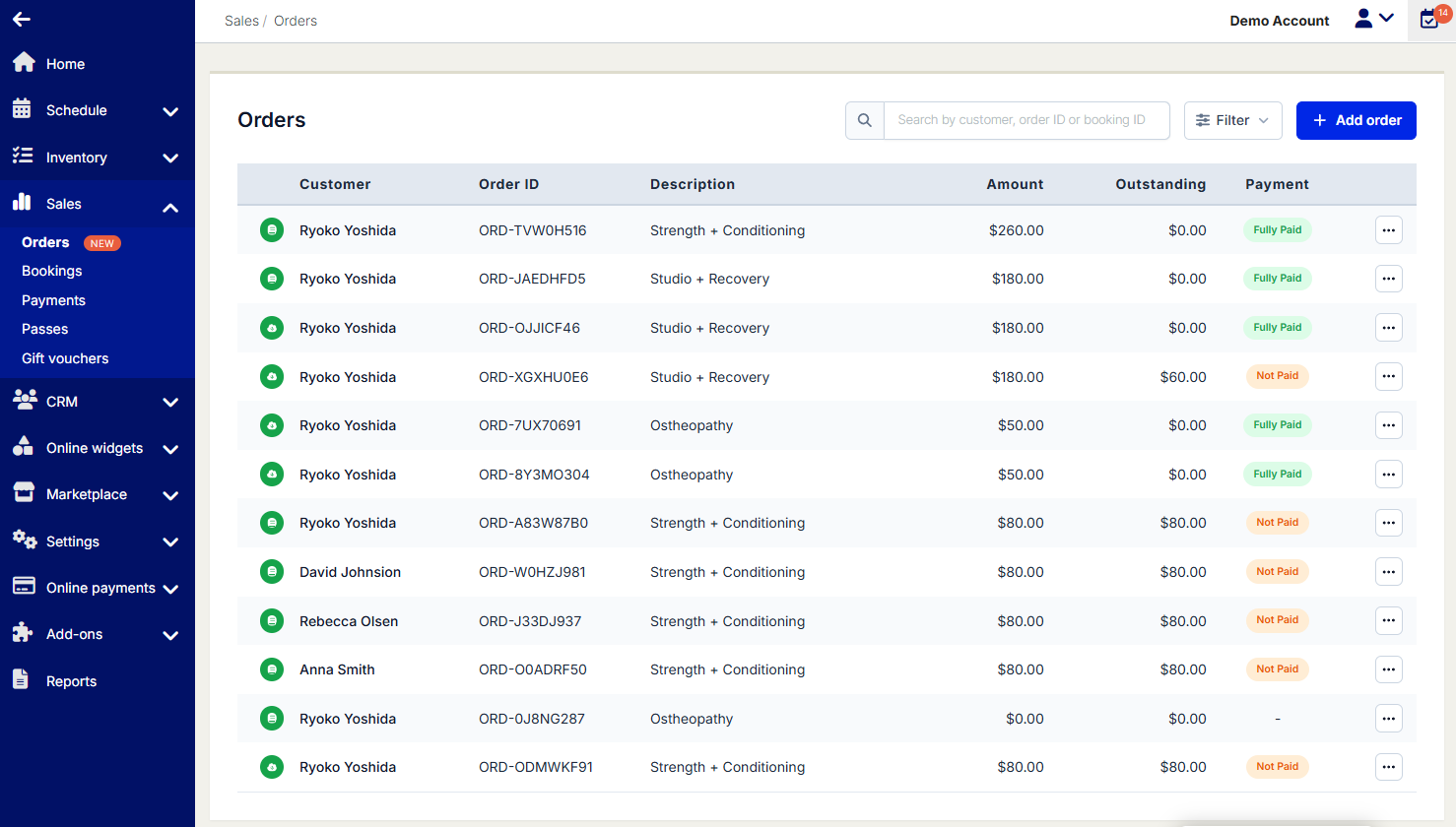Open the Orders submenu item
This screenshot has height=827, width=1456.
point(45,242)
